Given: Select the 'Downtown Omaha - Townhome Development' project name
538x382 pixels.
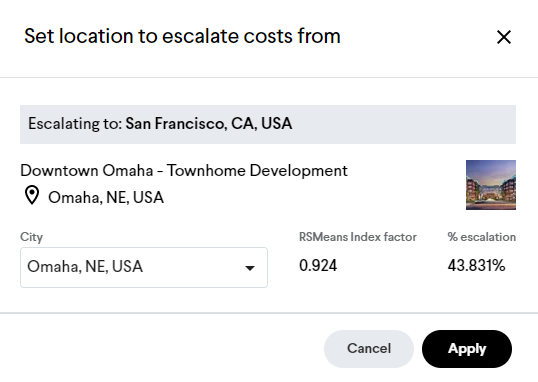Looking at the screenshot, I should [184, 171].
